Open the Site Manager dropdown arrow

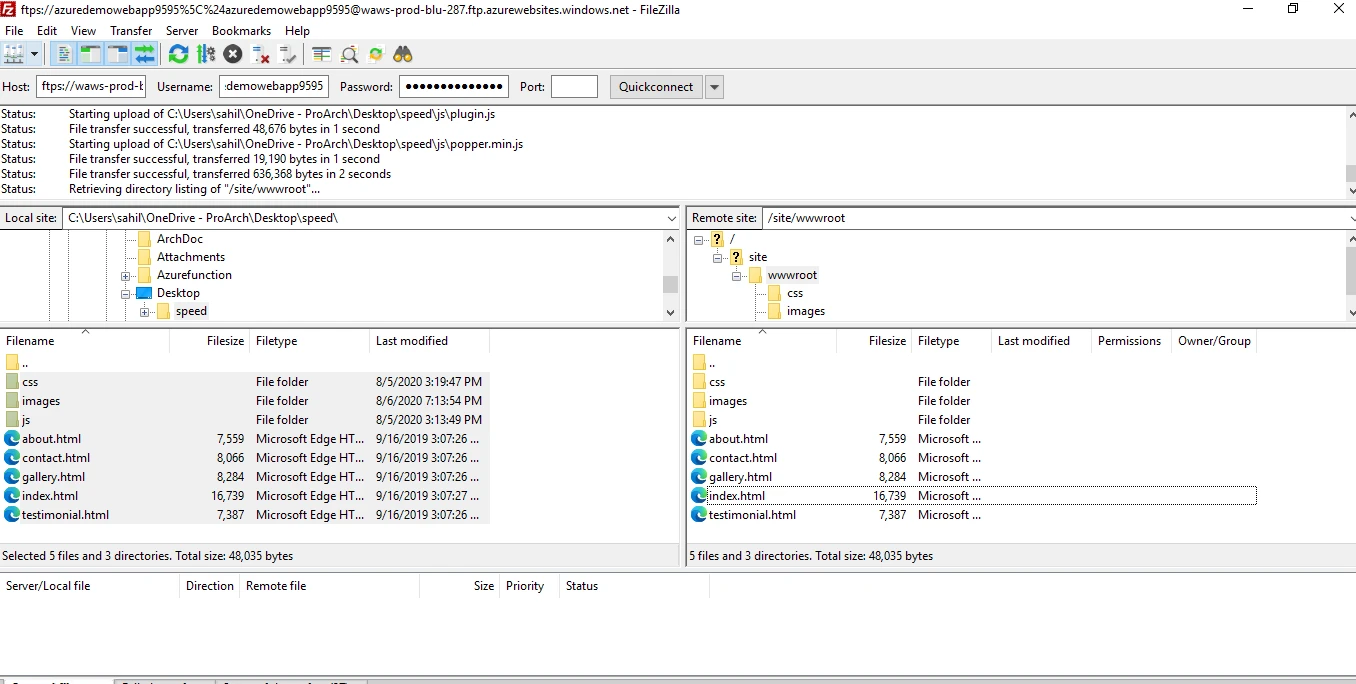[x=34, y=54]
